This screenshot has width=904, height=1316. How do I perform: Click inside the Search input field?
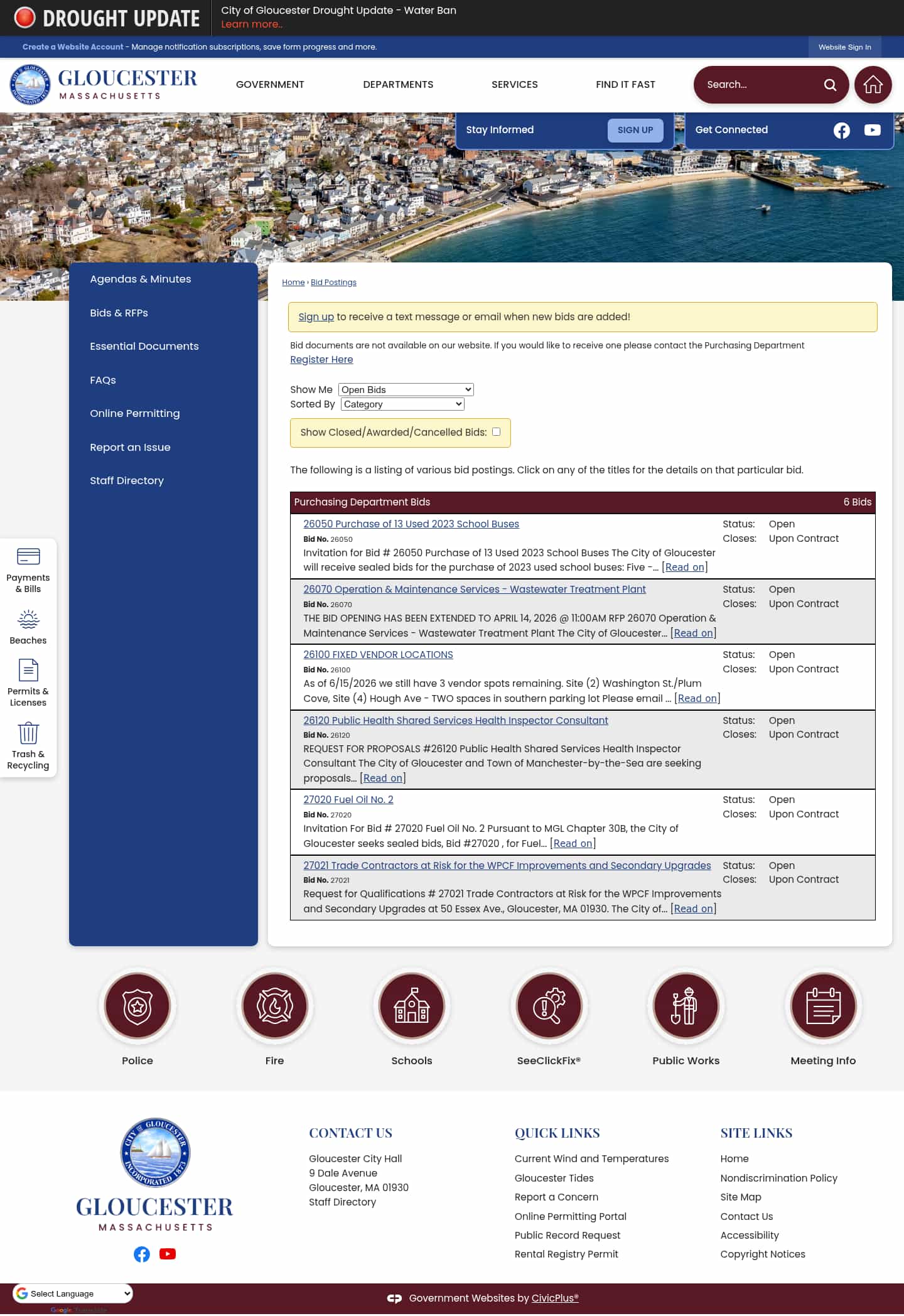coord(760,85)
